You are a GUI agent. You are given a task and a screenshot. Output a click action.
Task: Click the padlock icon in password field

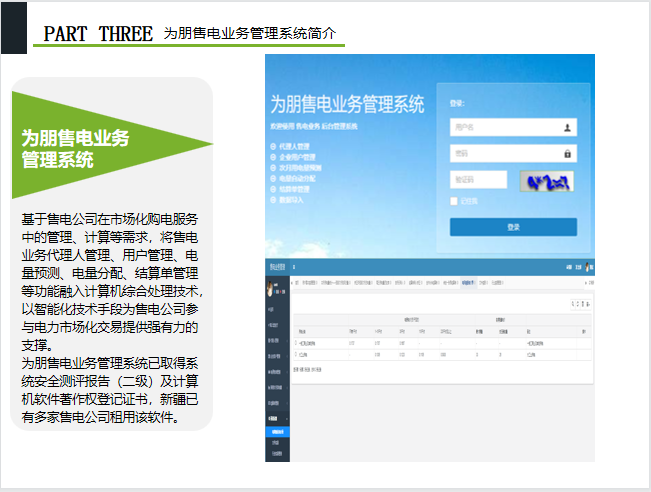coord(567,154)
